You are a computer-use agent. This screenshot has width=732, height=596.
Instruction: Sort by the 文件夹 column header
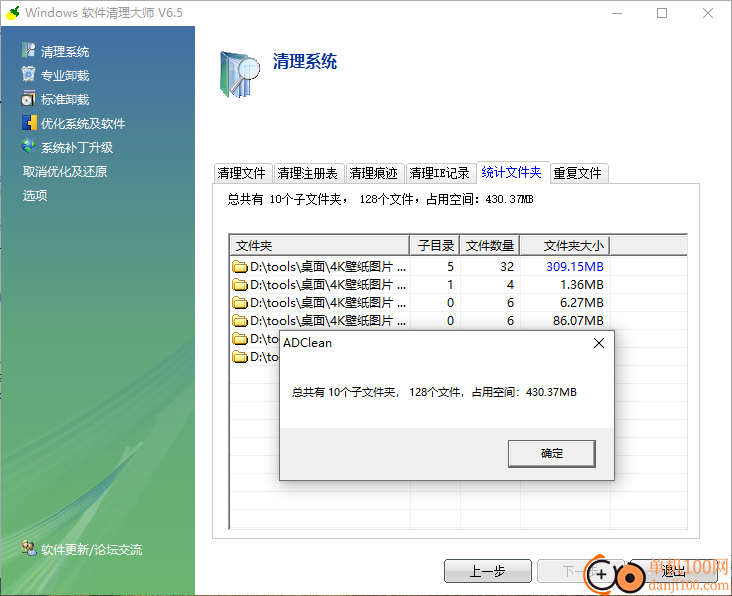pos(319,245)
